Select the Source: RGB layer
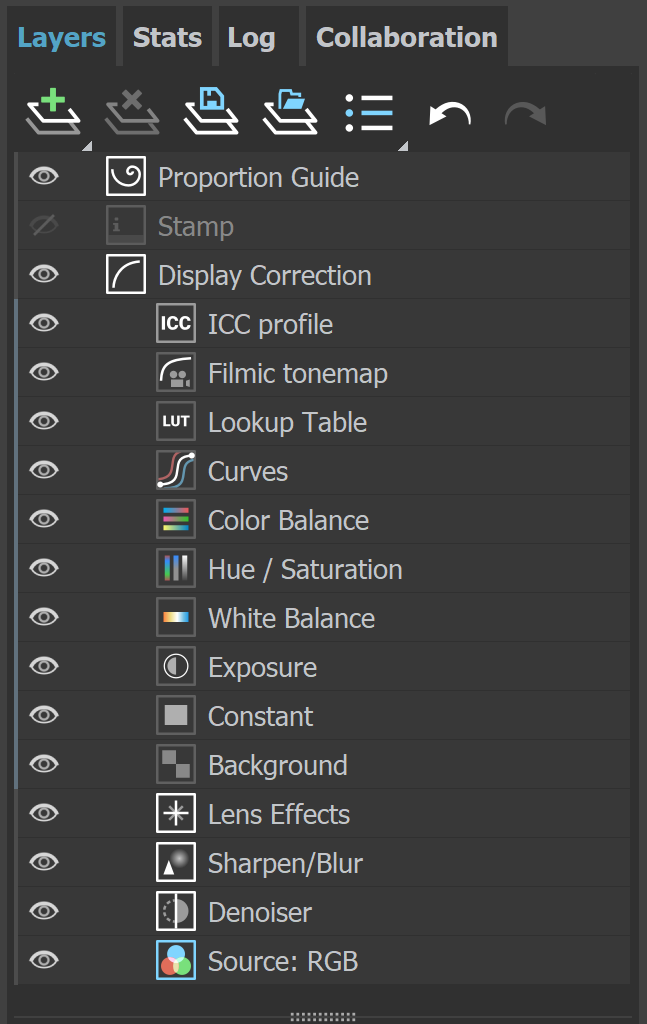Viewport: 647px width, 1024px height. click(283, 960)
